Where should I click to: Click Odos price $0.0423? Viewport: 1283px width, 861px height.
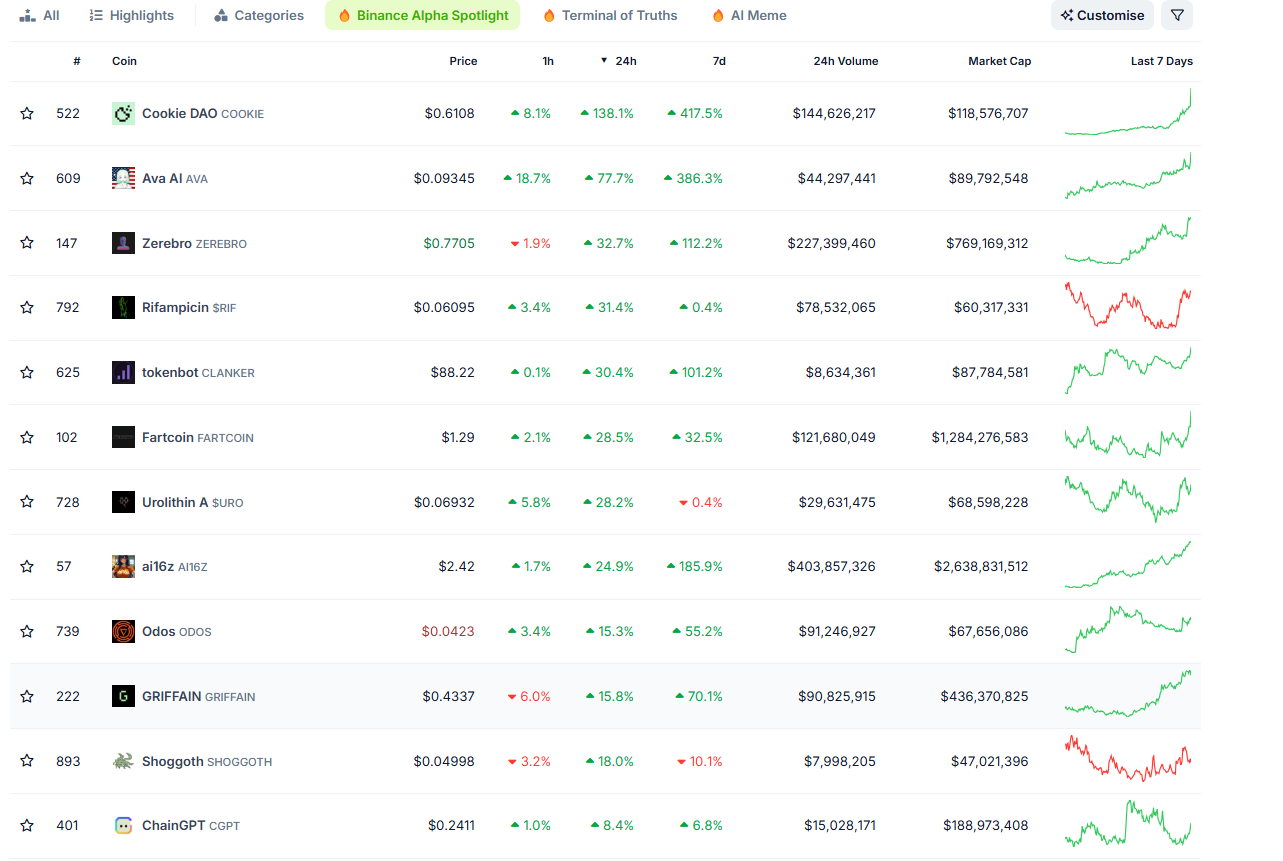click(448, 632)
